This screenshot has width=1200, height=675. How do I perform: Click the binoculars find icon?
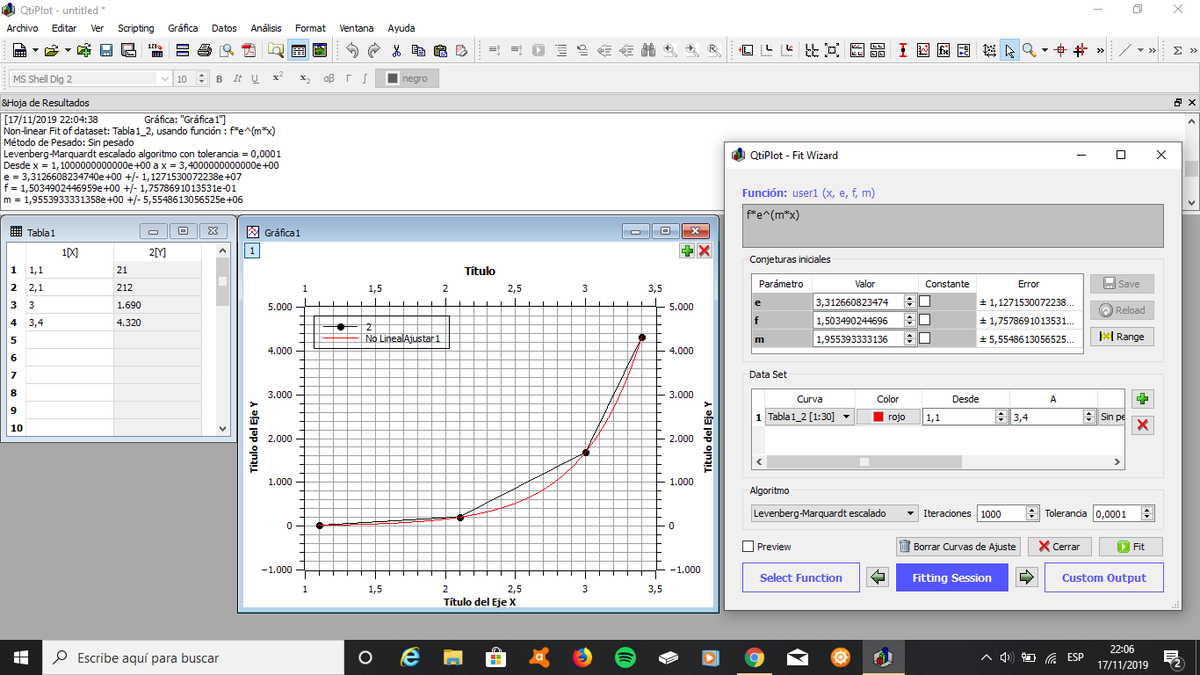(x=648, y=50)
